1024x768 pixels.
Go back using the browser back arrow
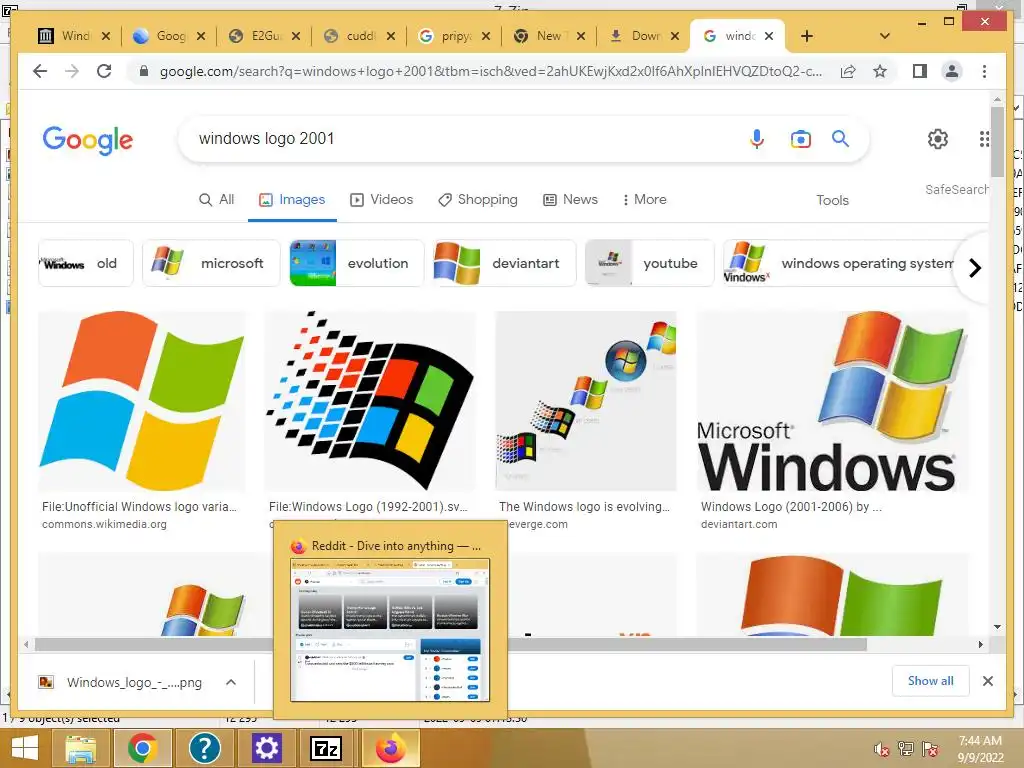[x=40, y=71]
